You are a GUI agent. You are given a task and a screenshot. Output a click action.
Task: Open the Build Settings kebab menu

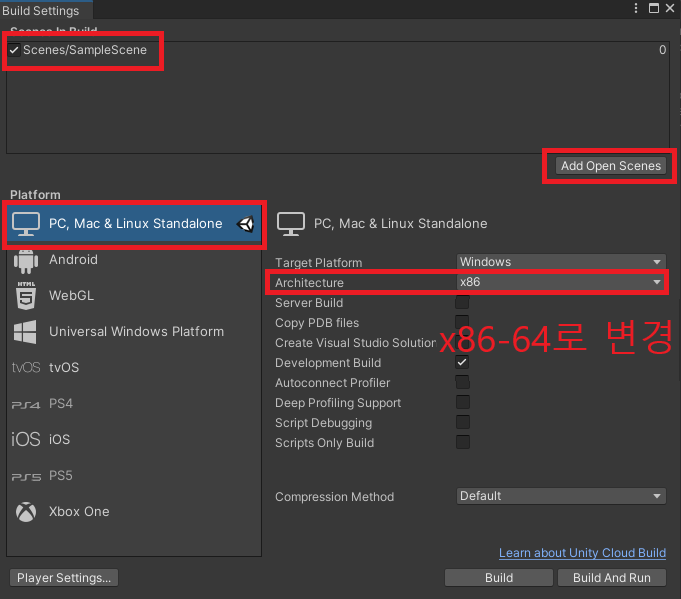click(636, 8)
